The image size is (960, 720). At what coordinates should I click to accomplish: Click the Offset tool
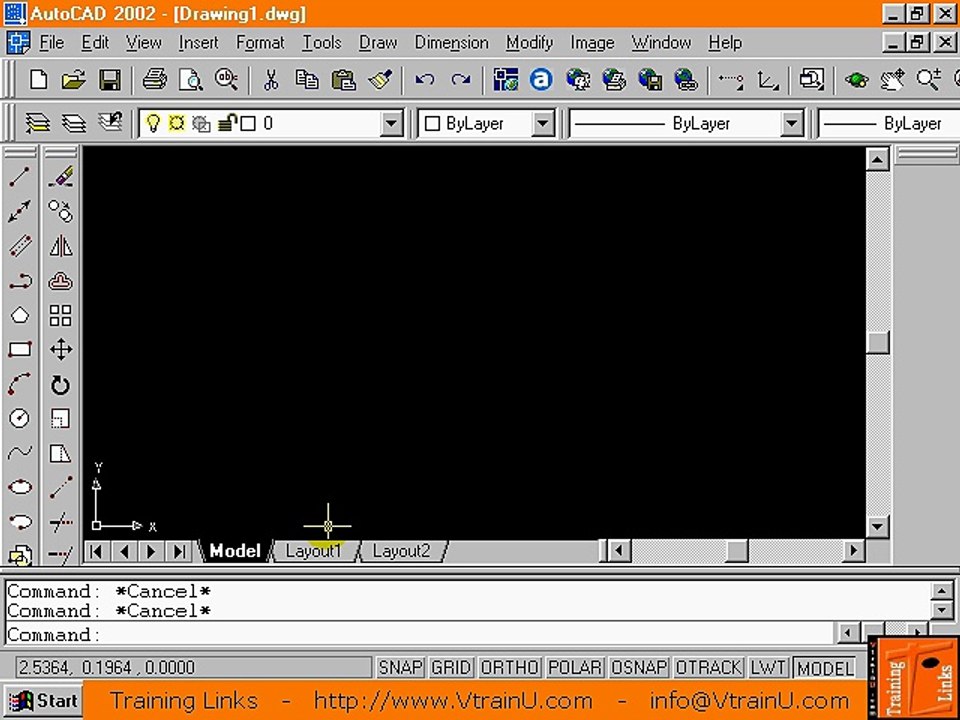[61, 281]
